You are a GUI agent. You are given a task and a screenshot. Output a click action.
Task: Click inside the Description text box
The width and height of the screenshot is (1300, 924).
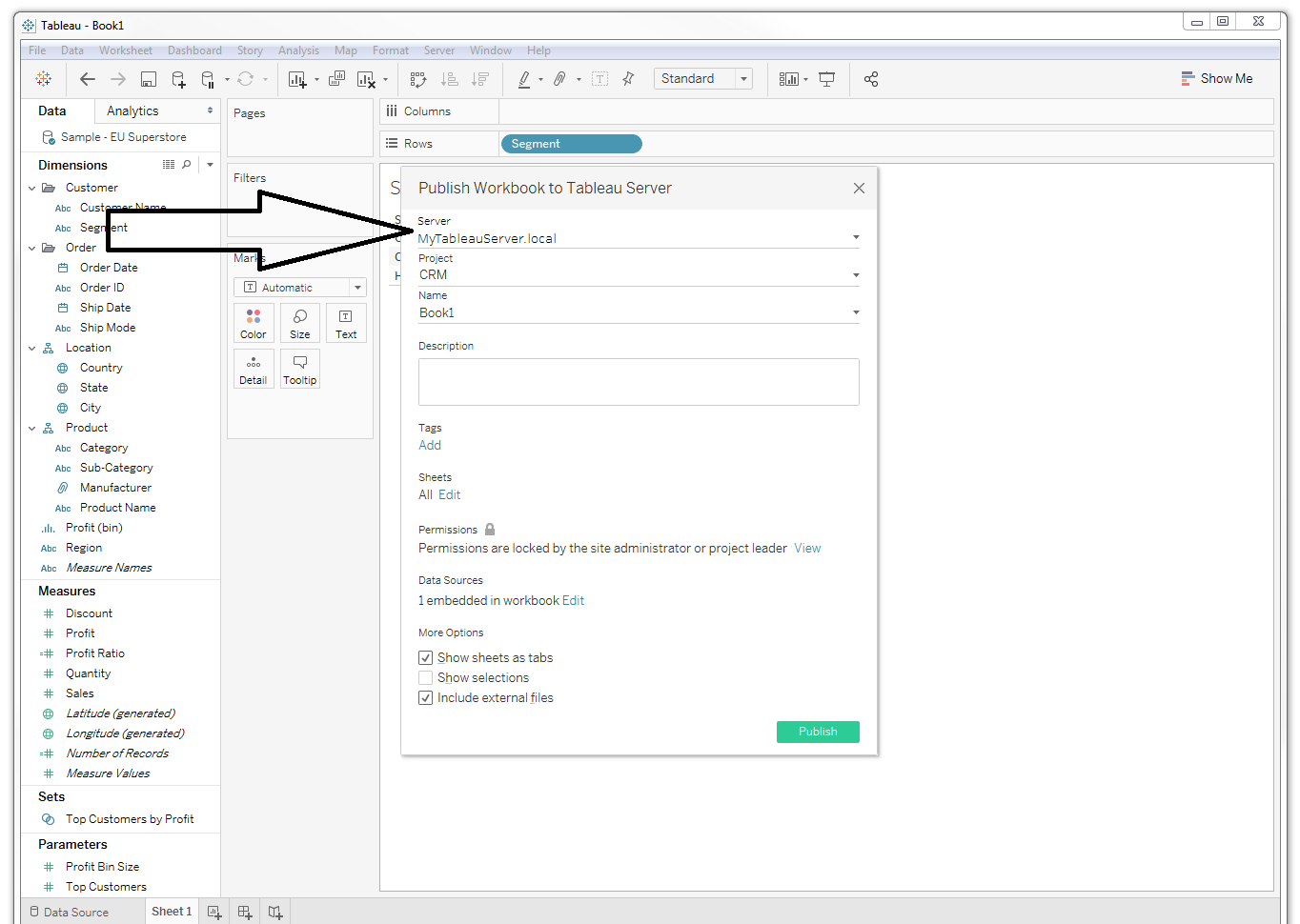click(638, 382)
